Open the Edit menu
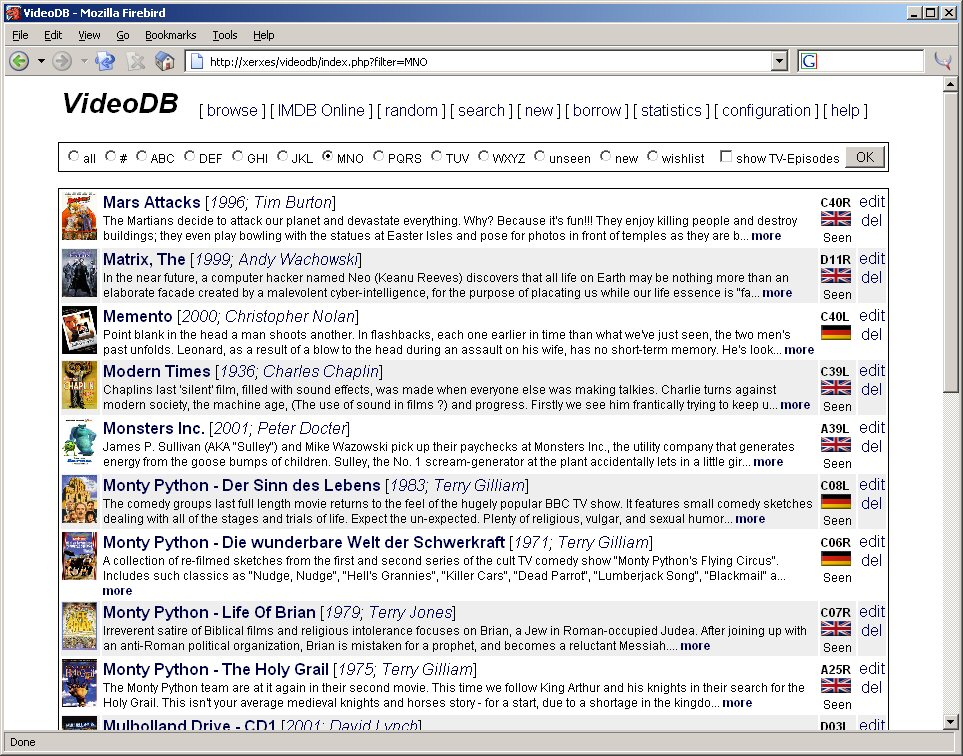The image size is (963, 756). [53, 35]
